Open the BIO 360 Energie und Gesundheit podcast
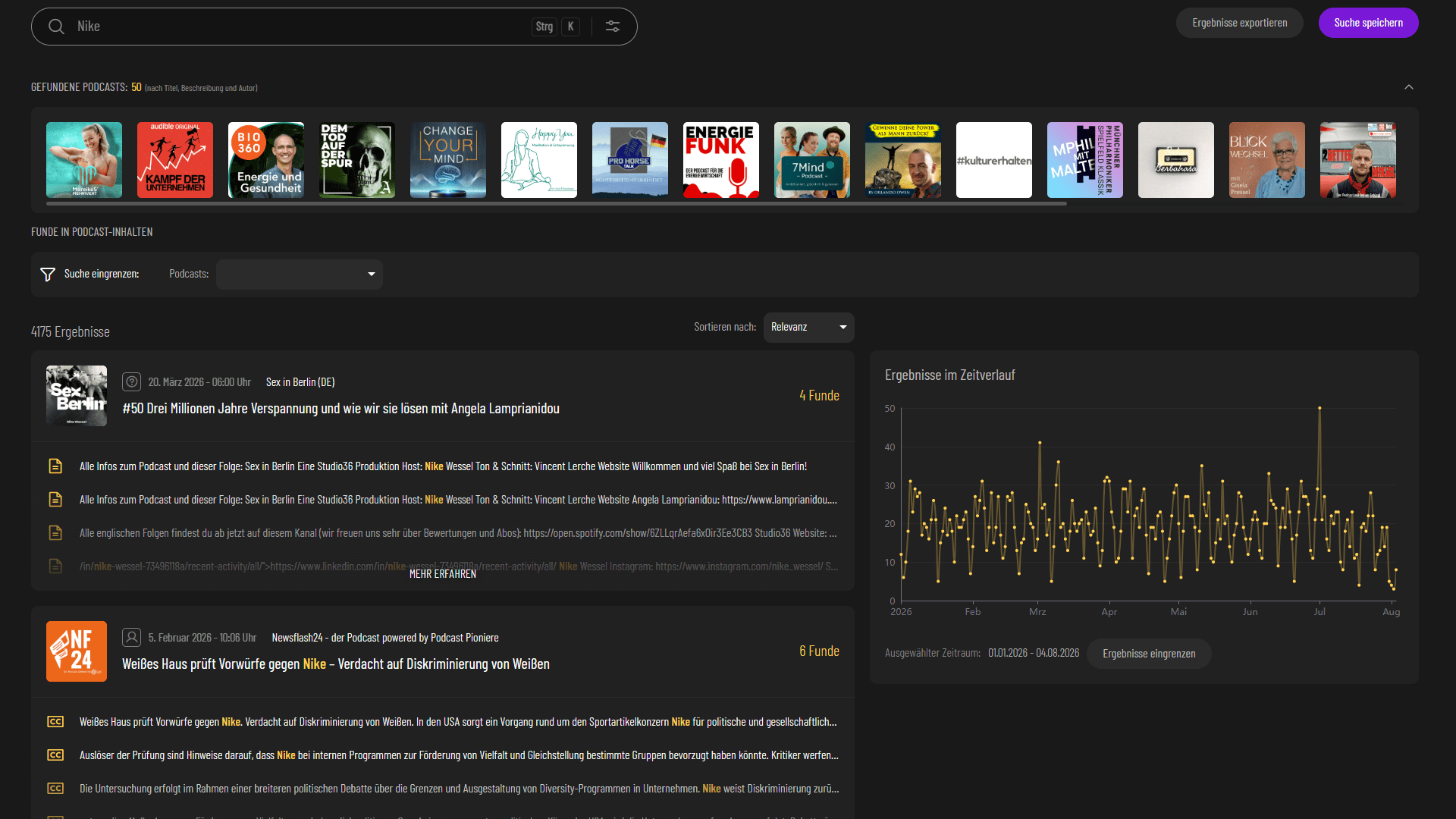This screenshot has height=819, width=1456. 266,160
